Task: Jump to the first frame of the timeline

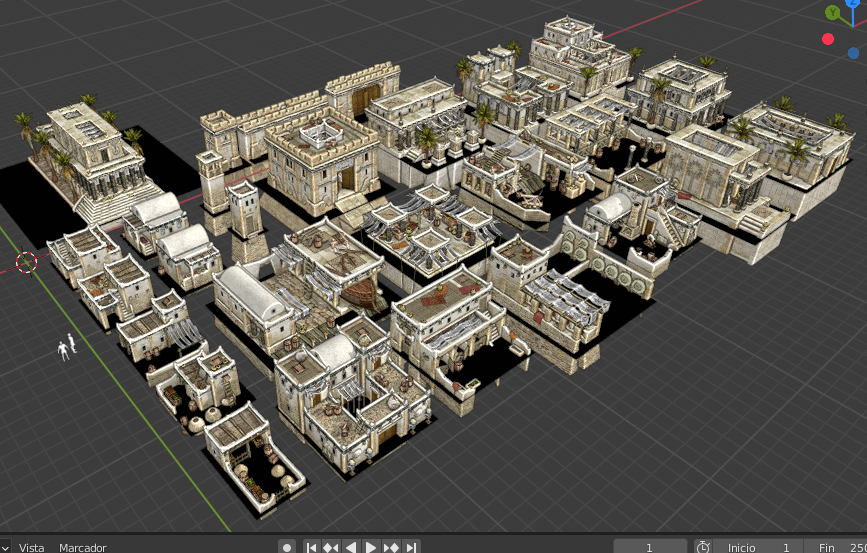Action: [x=312, y=547]
